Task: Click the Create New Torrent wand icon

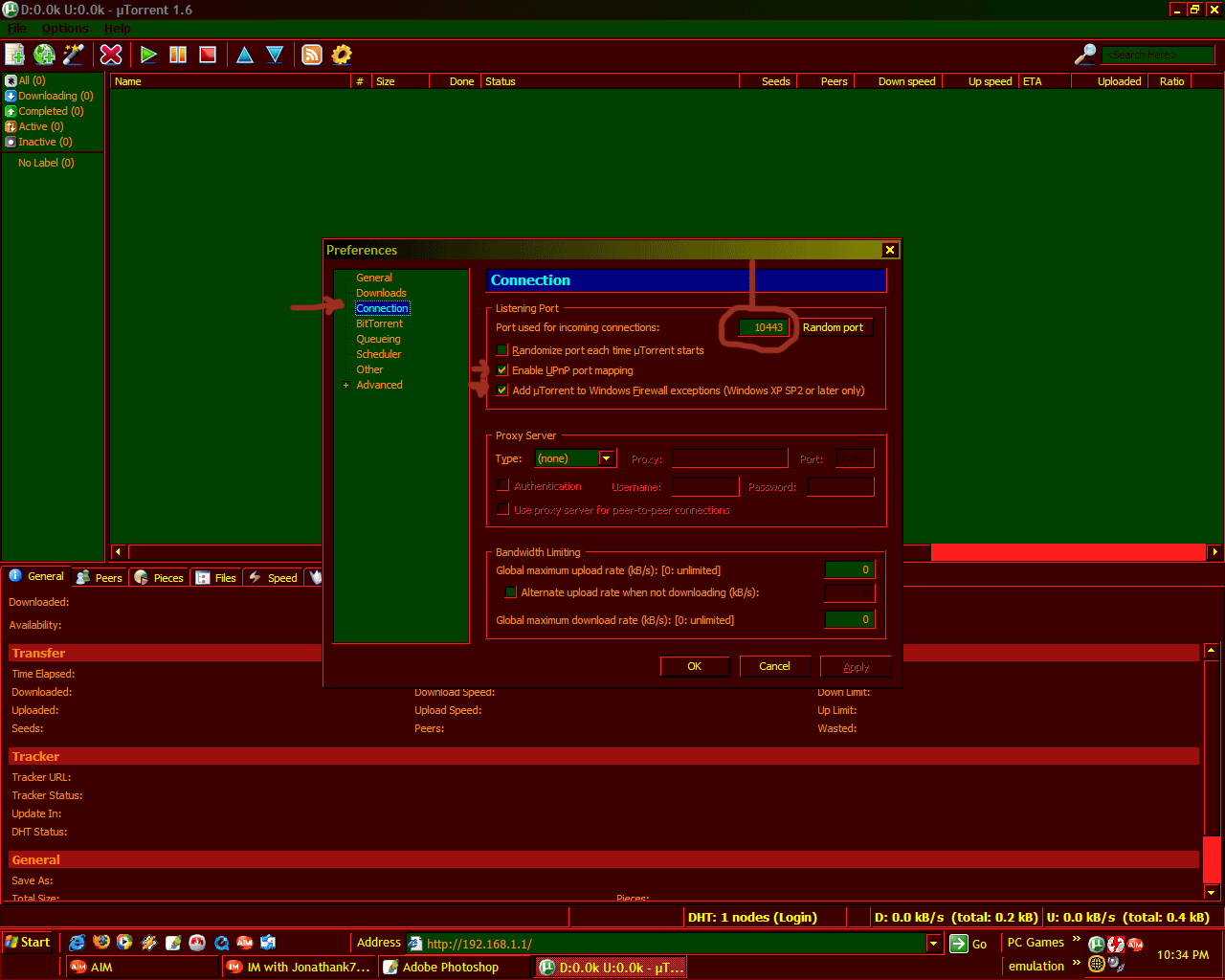Action: (x=74, y=55)
